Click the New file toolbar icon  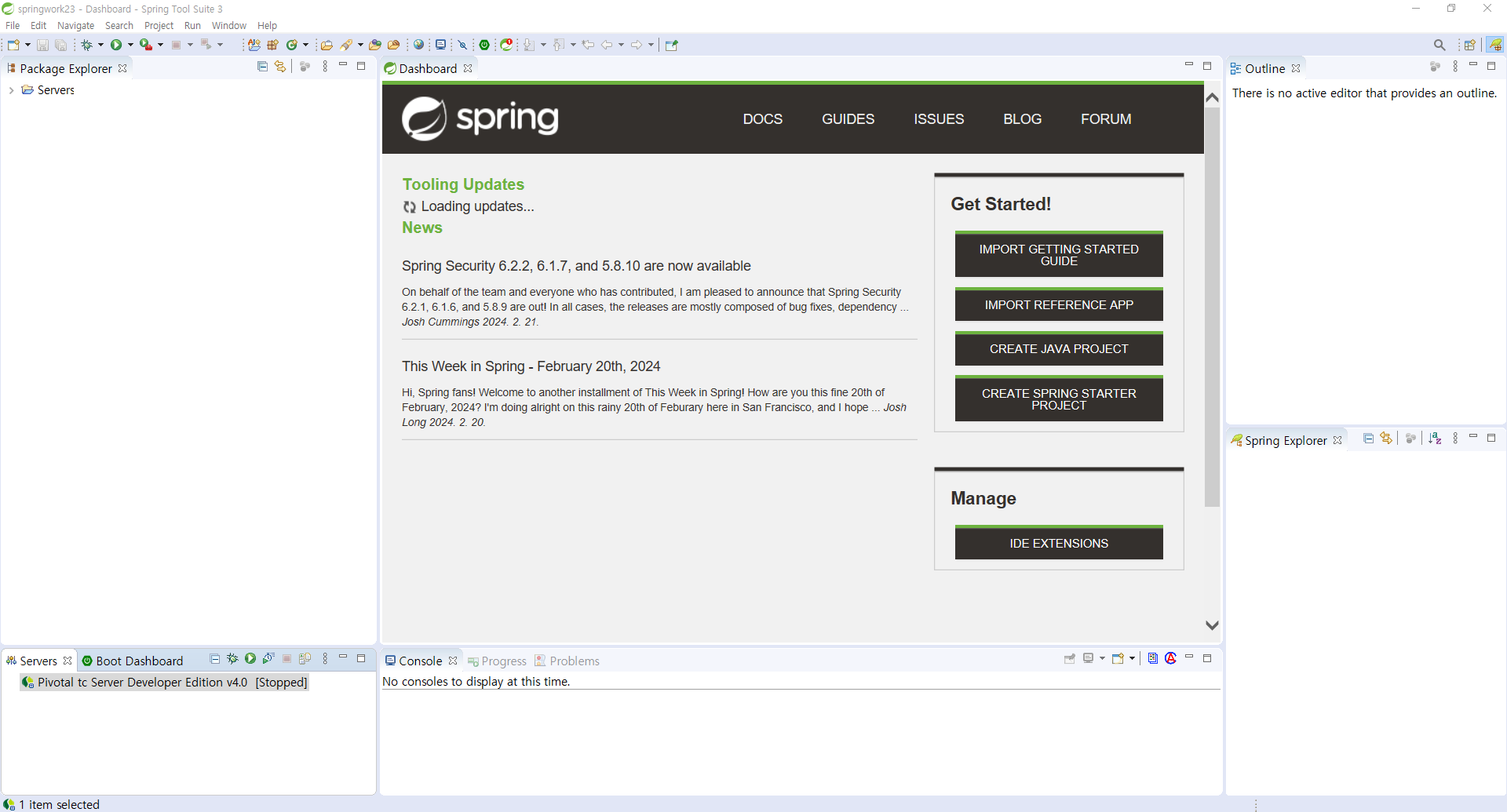13,45
